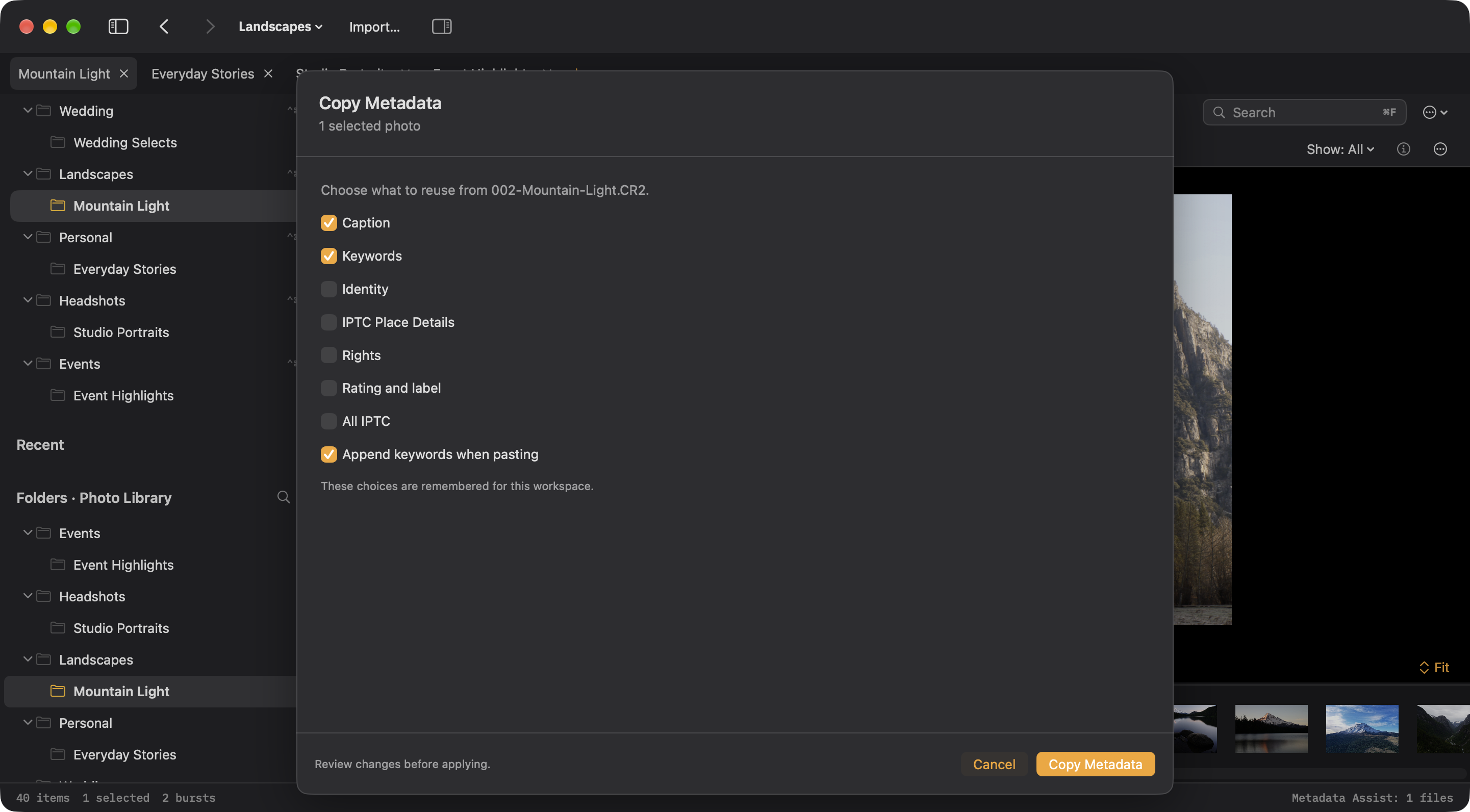The image size is (1470, 812).
Task: Enable the Identity checkbox
Action: point(328,289)
